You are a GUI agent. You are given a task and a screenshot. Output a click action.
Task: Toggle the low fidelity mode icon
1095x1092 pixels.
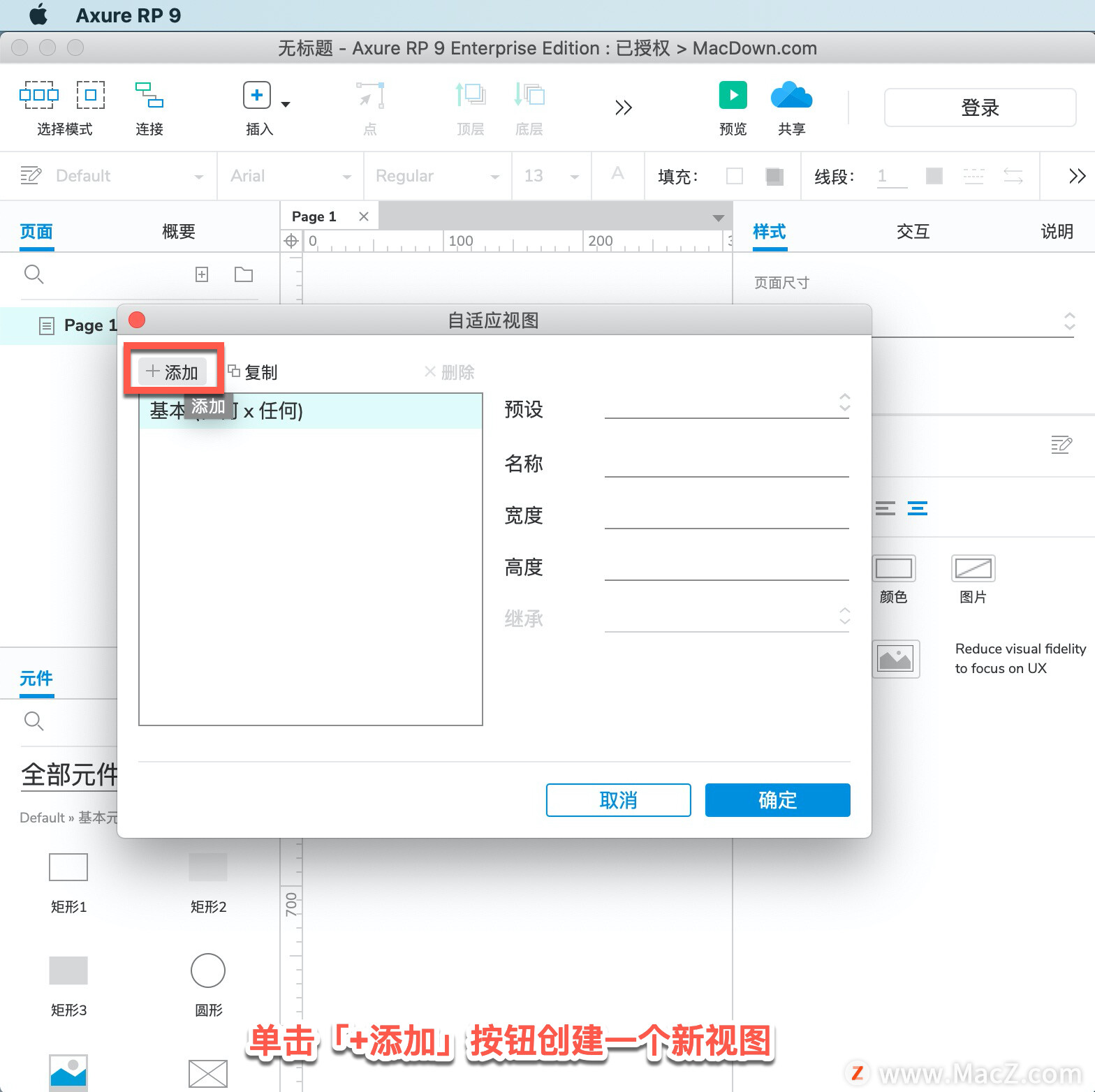click(x=896, y=658)
